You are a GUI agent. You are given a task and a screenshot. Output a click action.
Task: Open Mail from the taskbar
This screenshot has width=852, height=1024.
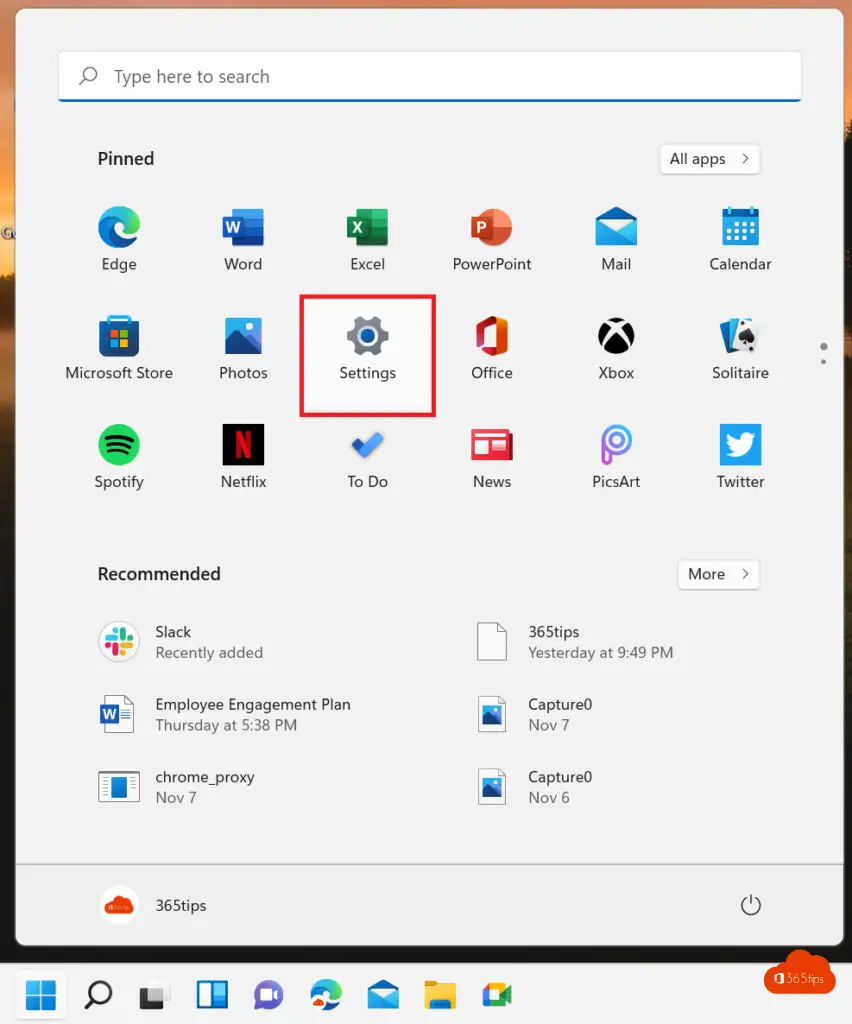point(383,995)
